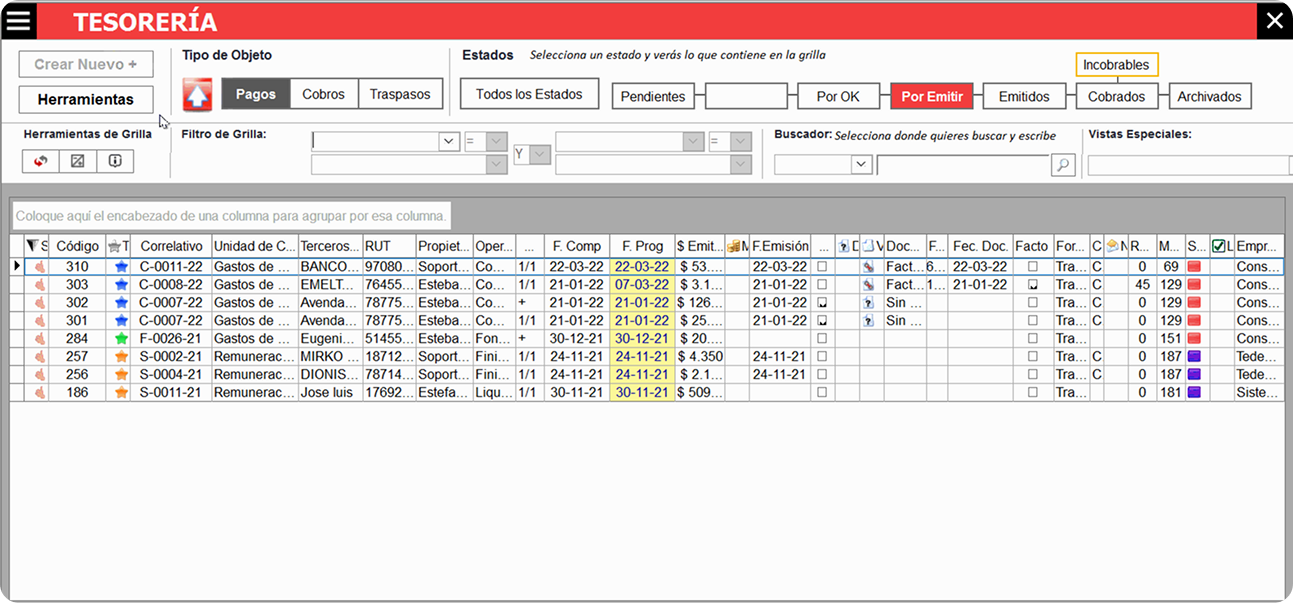Screen dimensions: 1293x603
Task: Click the star column header icon
Action: pos(116,245)
